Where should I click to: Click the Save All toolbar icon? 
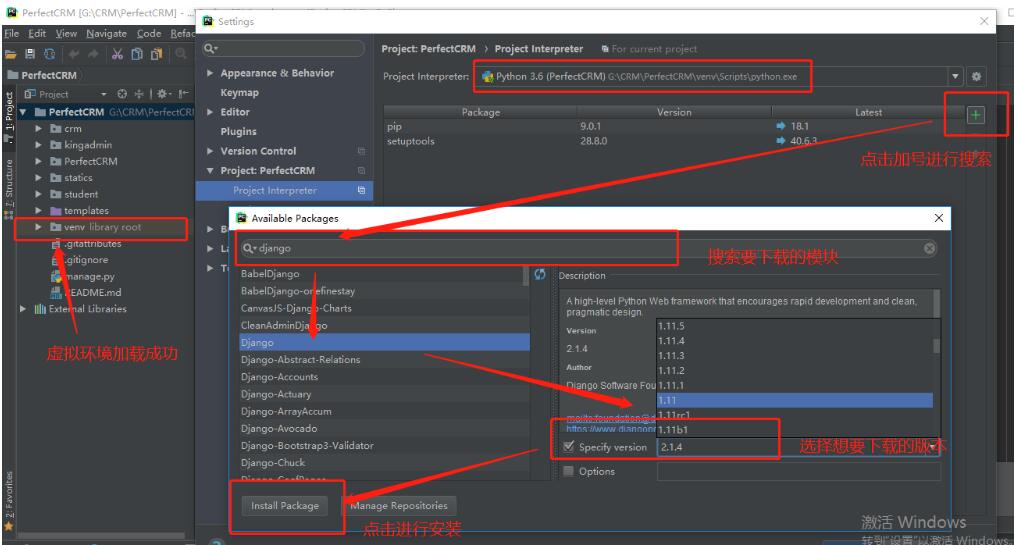(30, 54)
